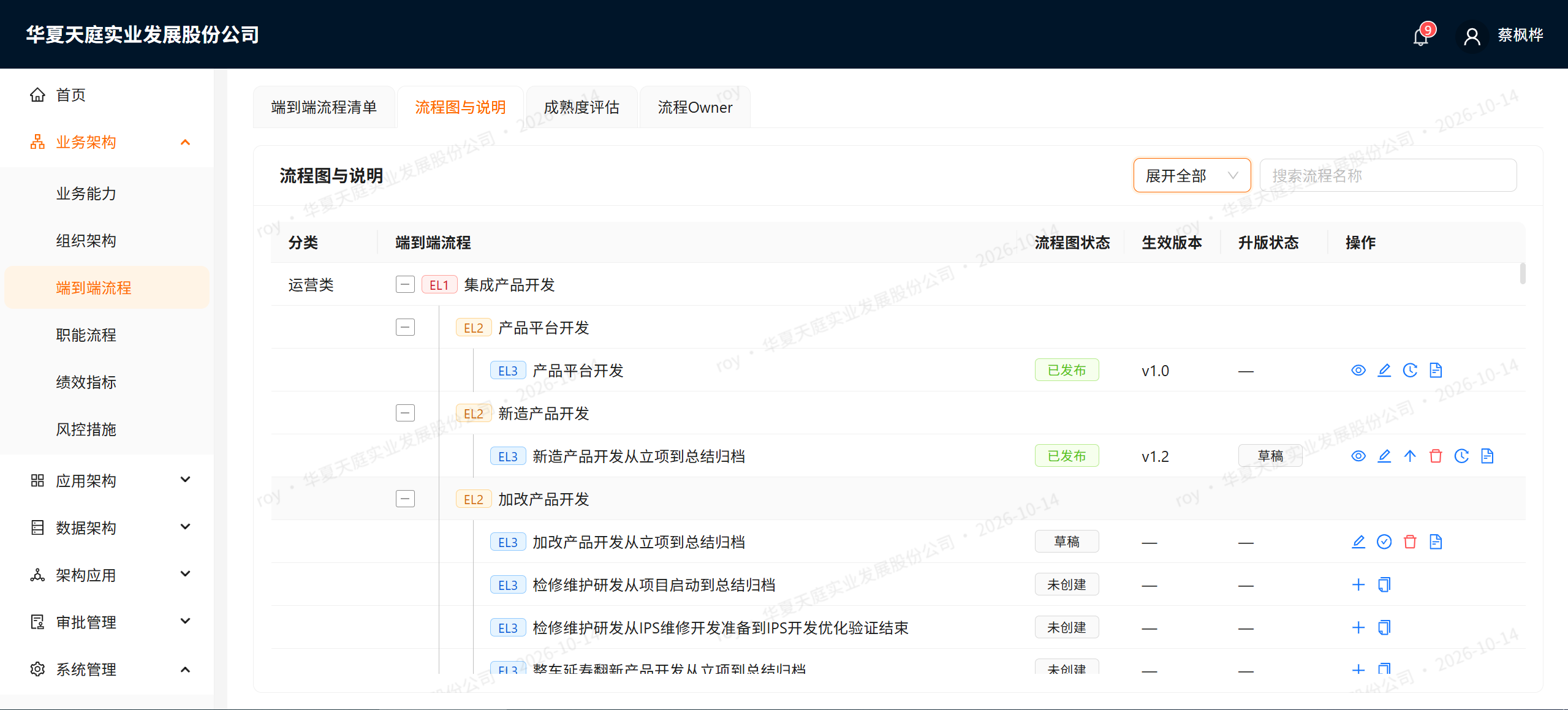
Task: Open document icon for 新造产品开发从立项到总结归档
Action: point(1487,456)
